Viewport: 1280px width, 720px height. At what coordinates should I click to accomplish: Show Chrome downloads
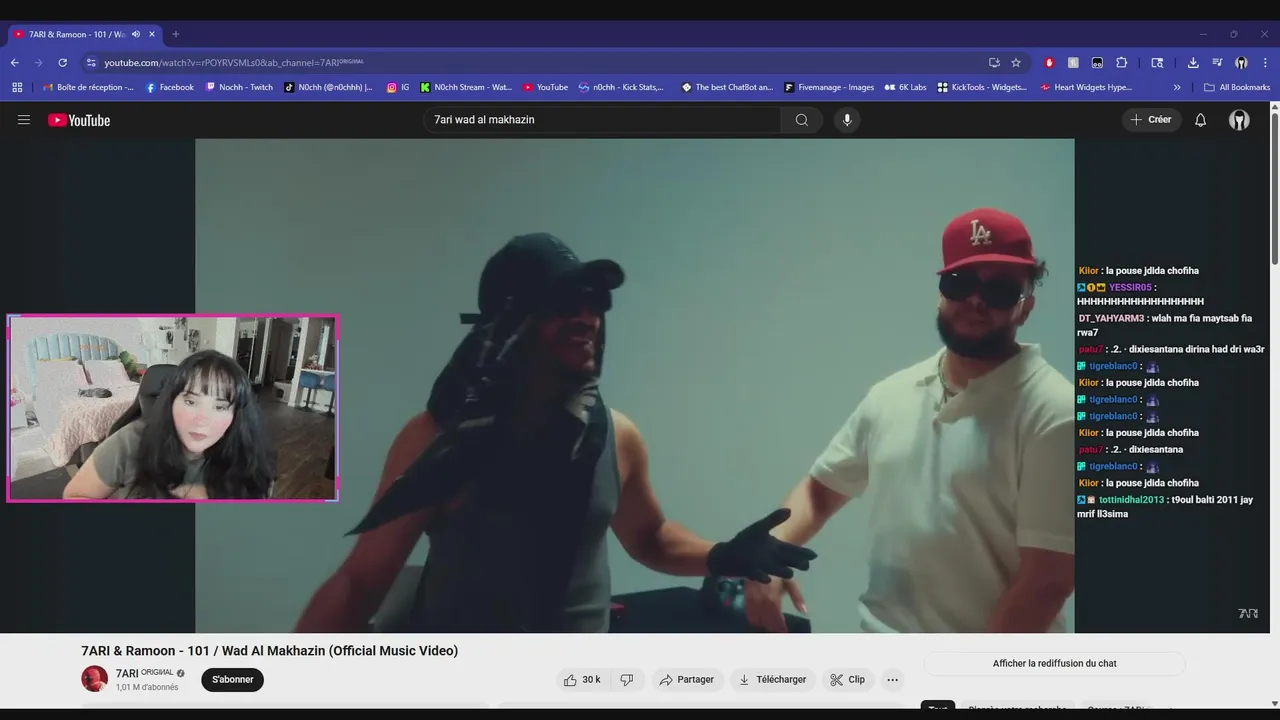(x=1193, y=62)
